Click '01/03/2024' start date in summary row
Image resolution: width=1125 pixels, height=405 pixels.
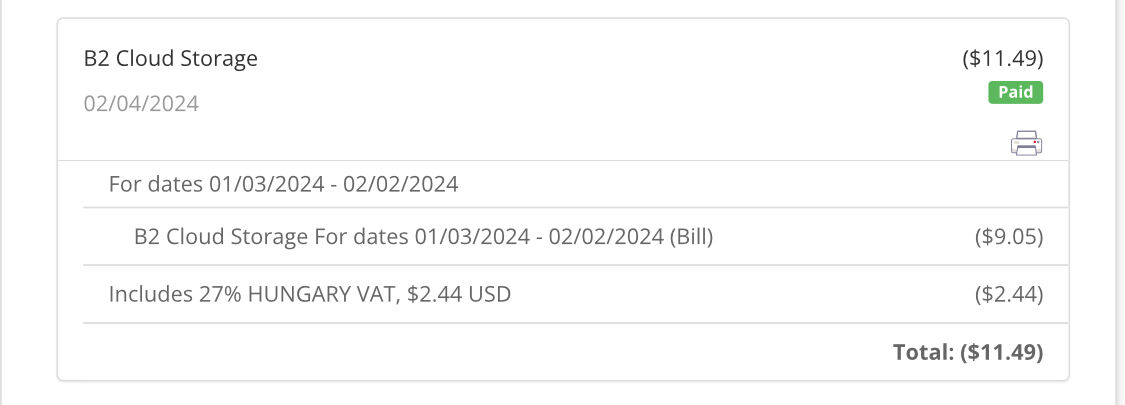click(267, 185)
